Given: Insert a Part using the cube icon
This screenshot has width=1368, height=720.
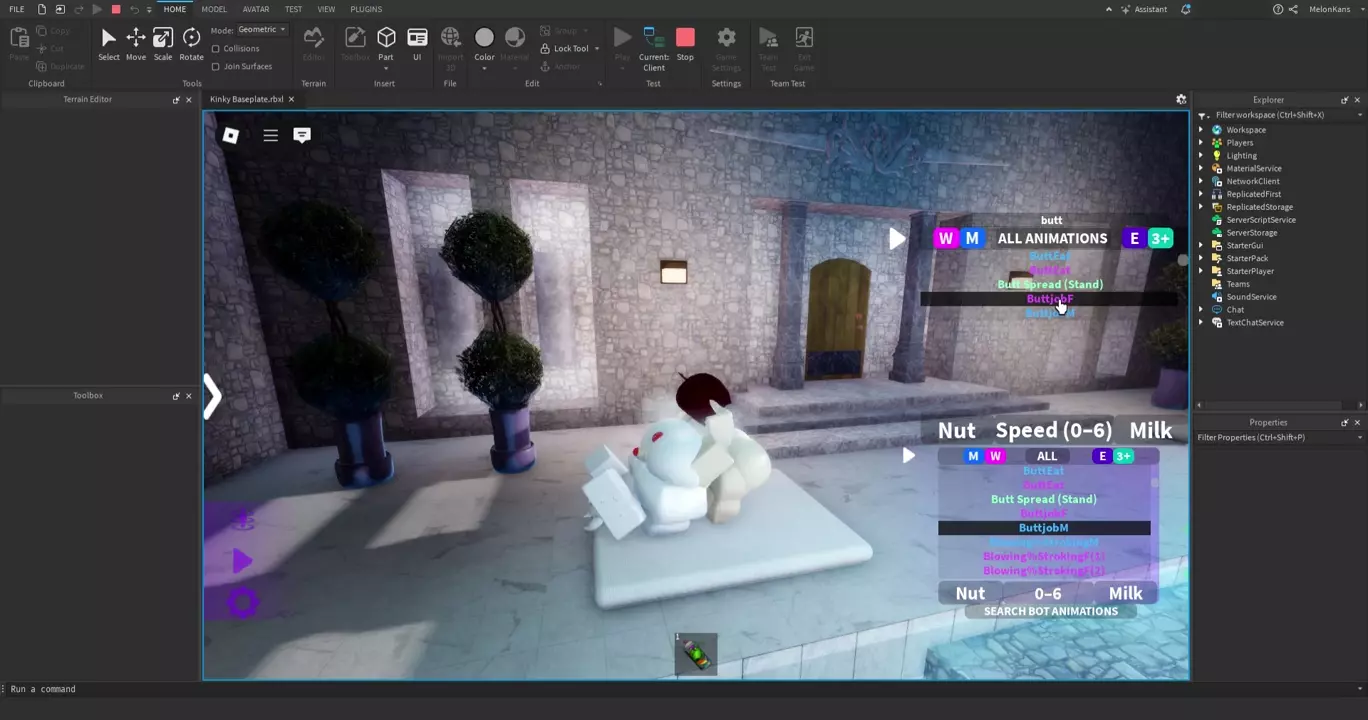Looking at the screenshot, I should click(386, 38).
